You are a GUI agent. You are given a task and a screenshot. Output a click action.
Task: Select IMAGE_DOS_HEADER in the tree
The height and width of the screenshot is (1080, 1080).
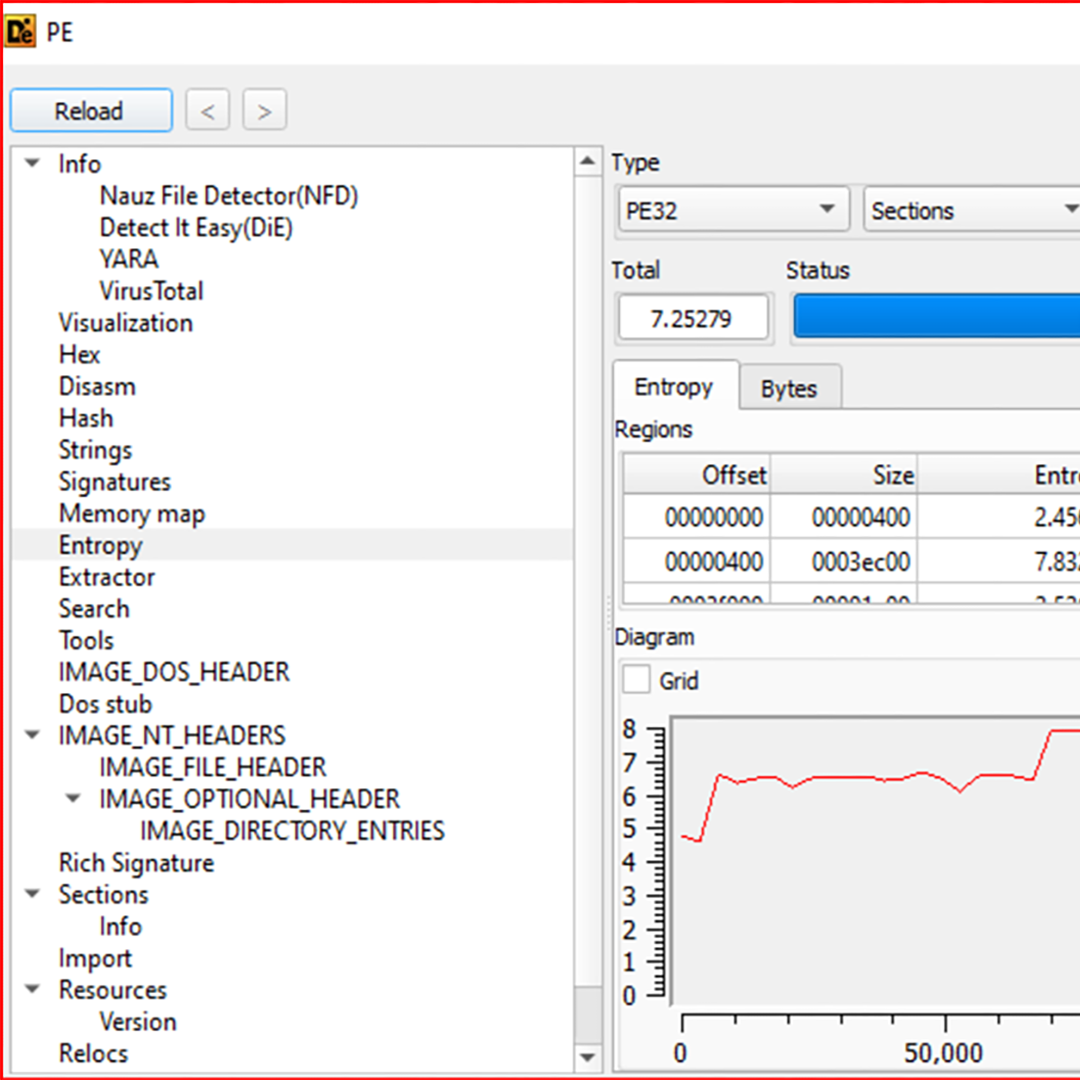174,672
